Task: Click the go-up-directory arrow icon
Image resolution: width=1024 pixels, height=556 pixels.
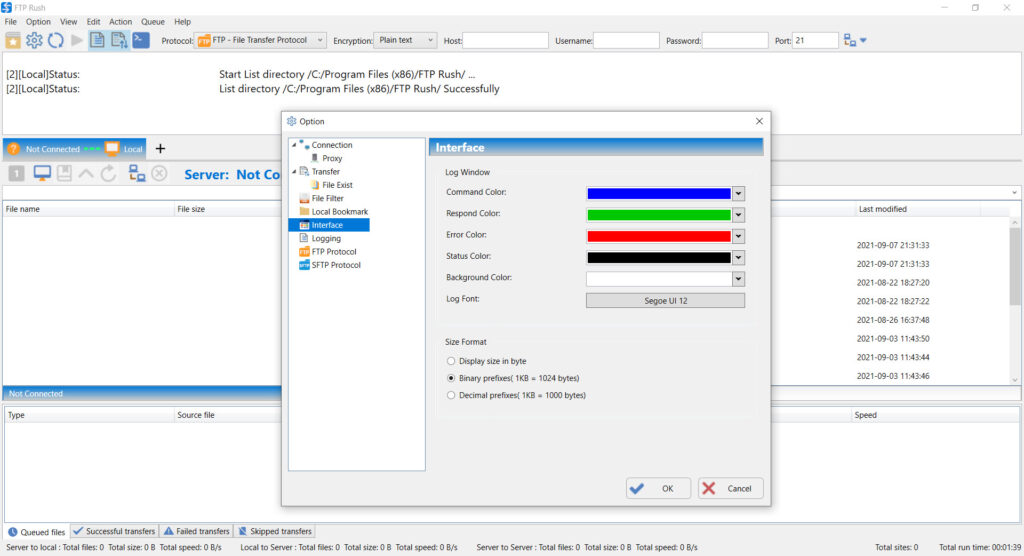Action: [86, 173]
